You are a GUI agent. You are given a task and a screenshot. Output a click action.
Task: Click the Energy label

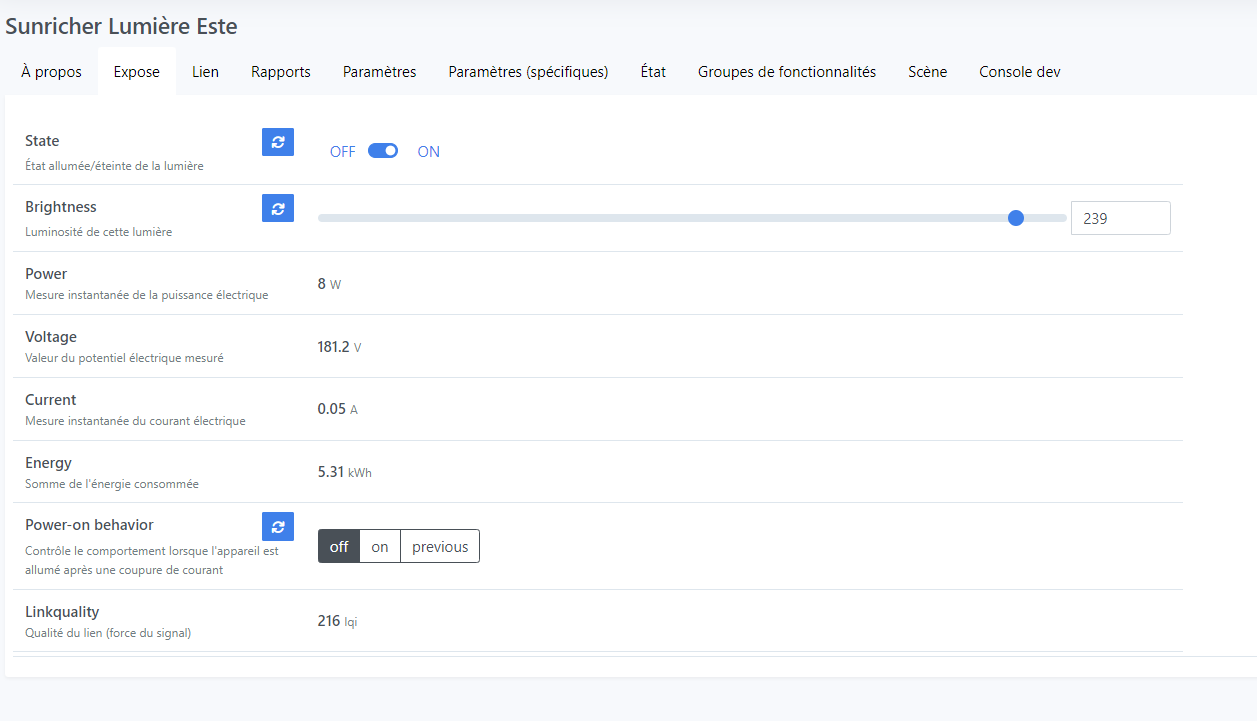48,463
